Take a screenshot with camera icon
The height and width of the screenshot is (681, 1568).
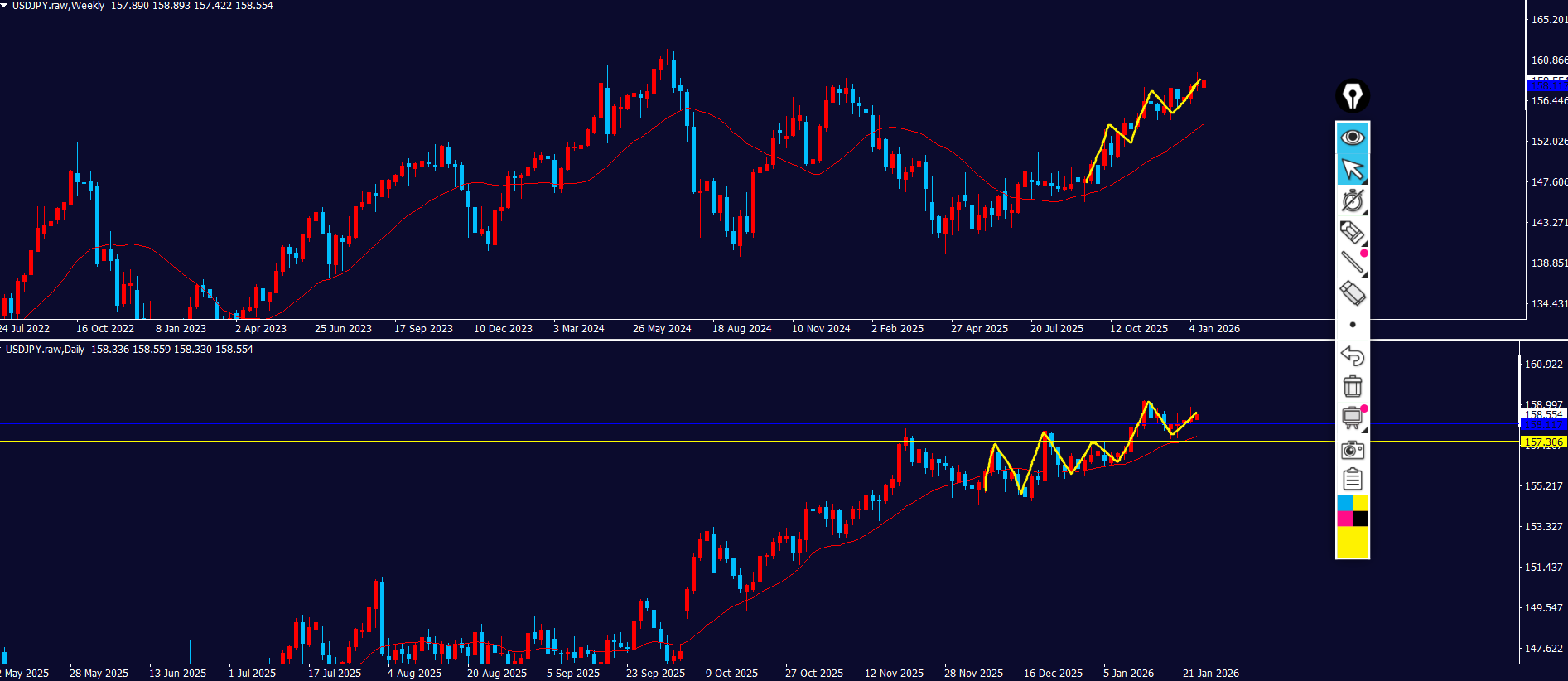point(1352,449)
